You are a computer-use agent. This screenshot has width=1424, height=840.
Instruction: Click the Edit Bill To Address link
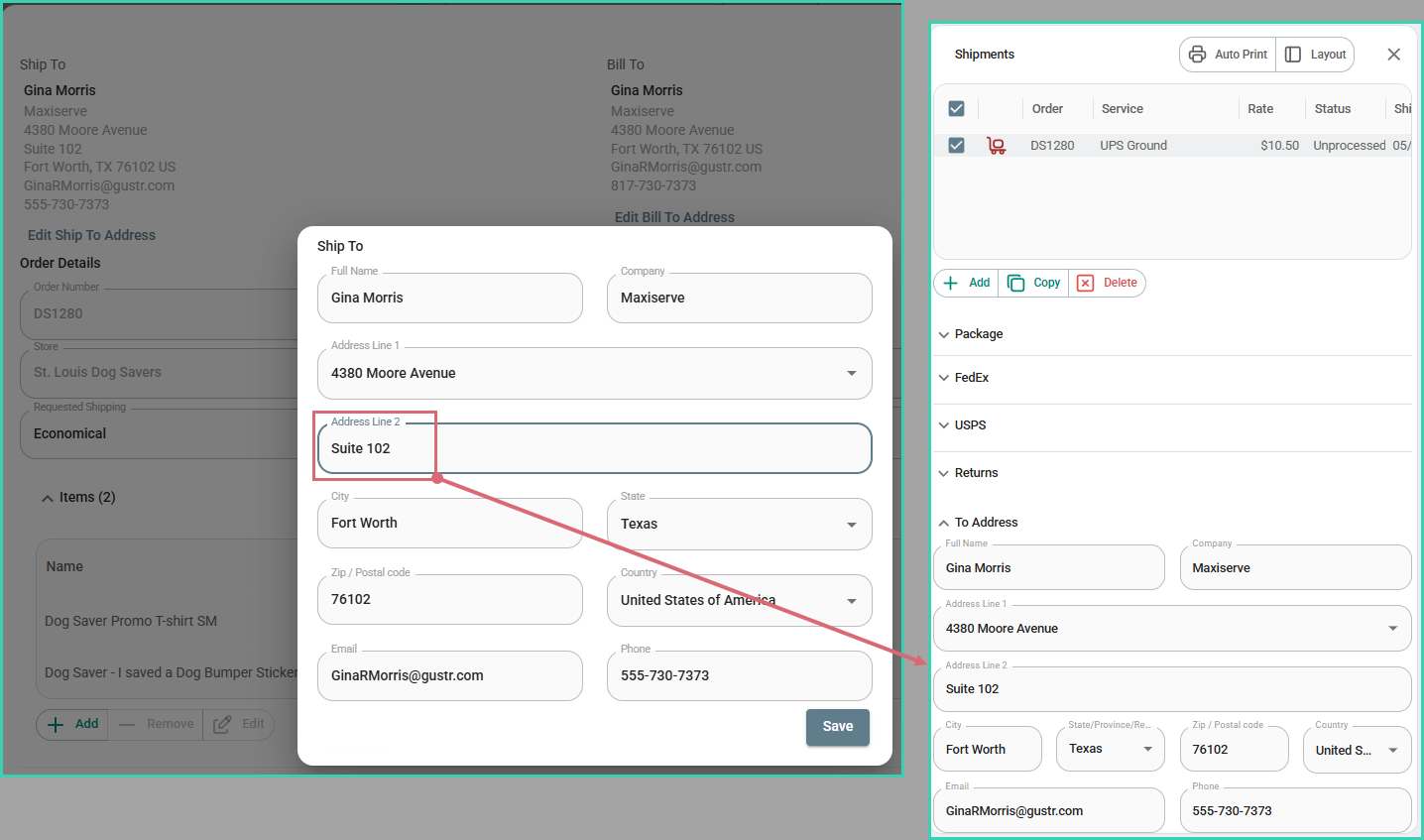[x=674, y=217]
